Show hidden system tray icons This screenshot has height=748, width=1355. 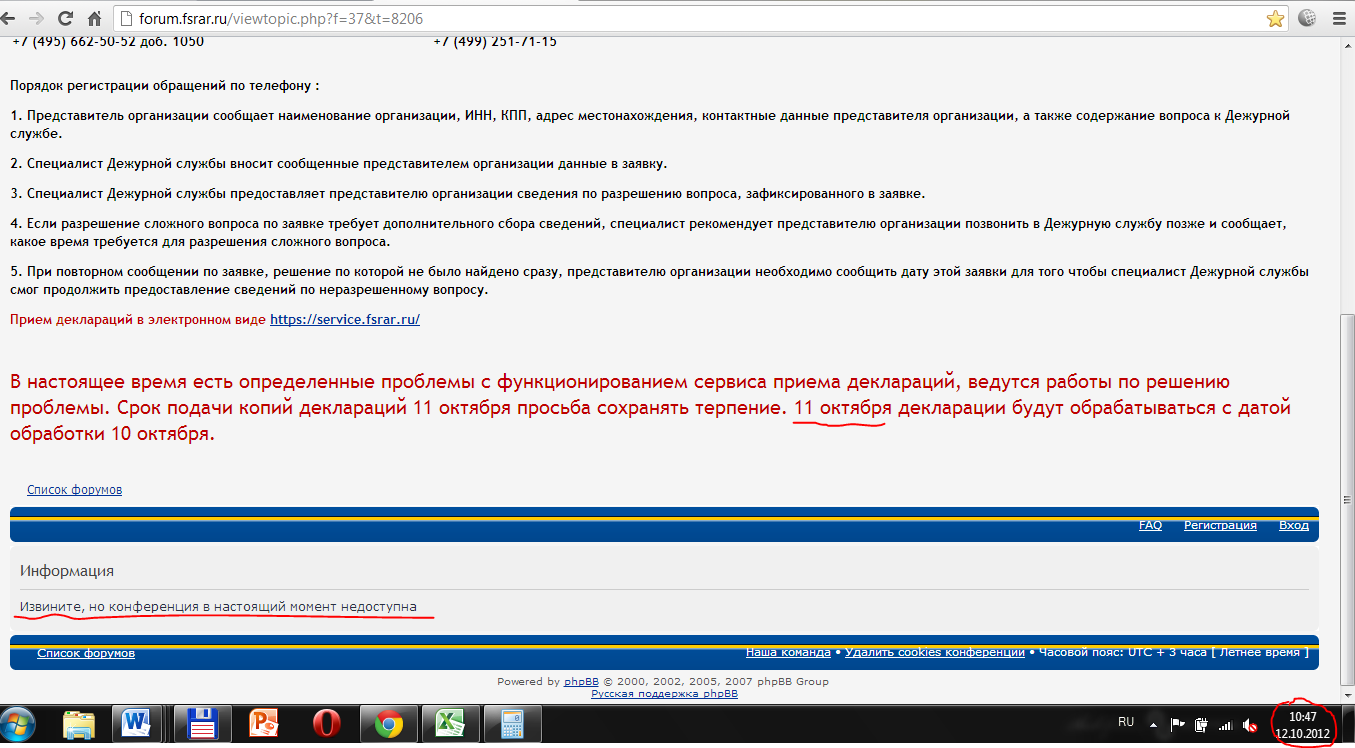click(1153, 724)
